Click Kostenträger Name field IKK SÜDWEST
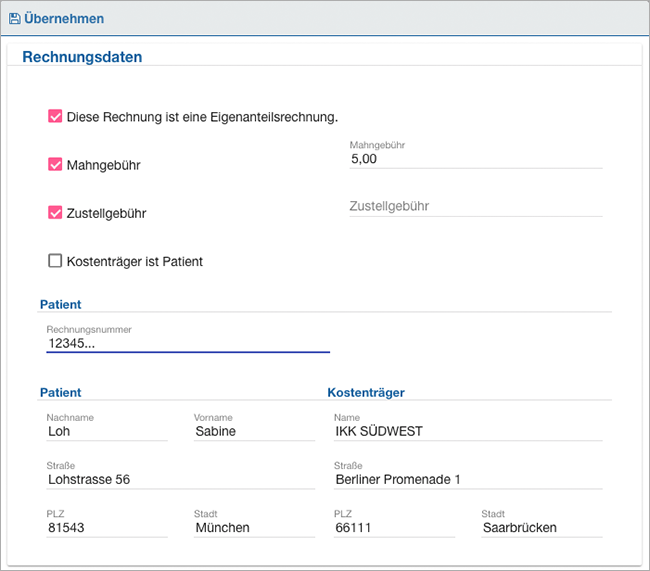The height and width of the screenshot is (571, 650). [468, 431]
